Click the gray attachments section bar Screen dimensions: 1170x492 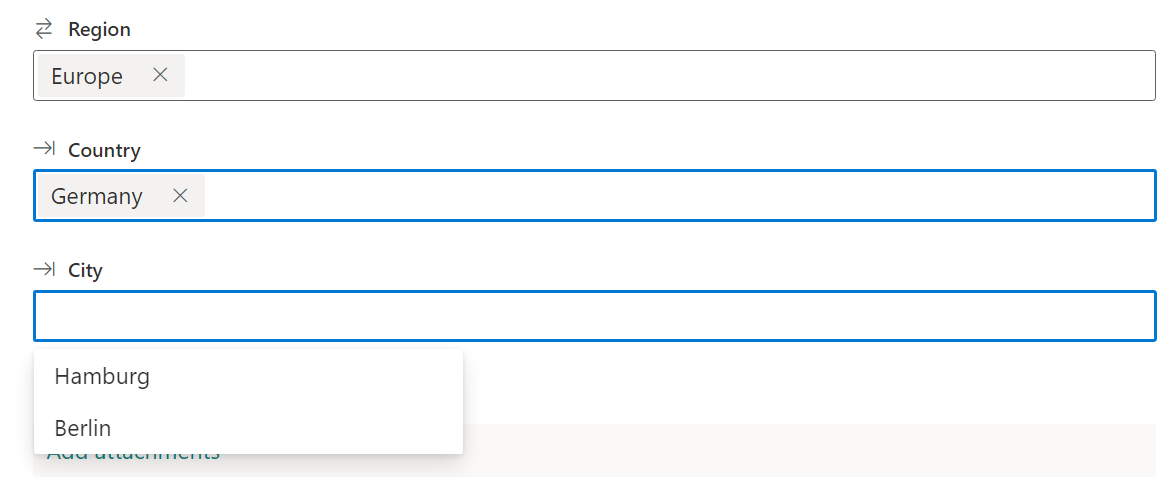tap(800, 450)
